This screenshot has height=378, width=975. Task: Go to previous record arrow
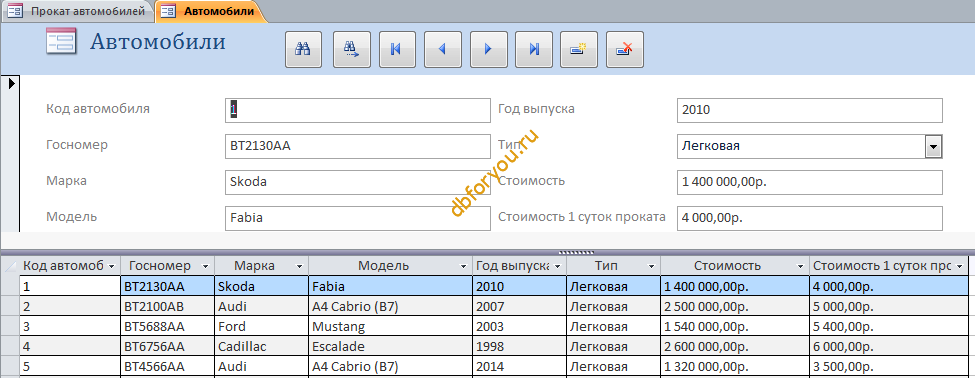click(x=443, y=49)
